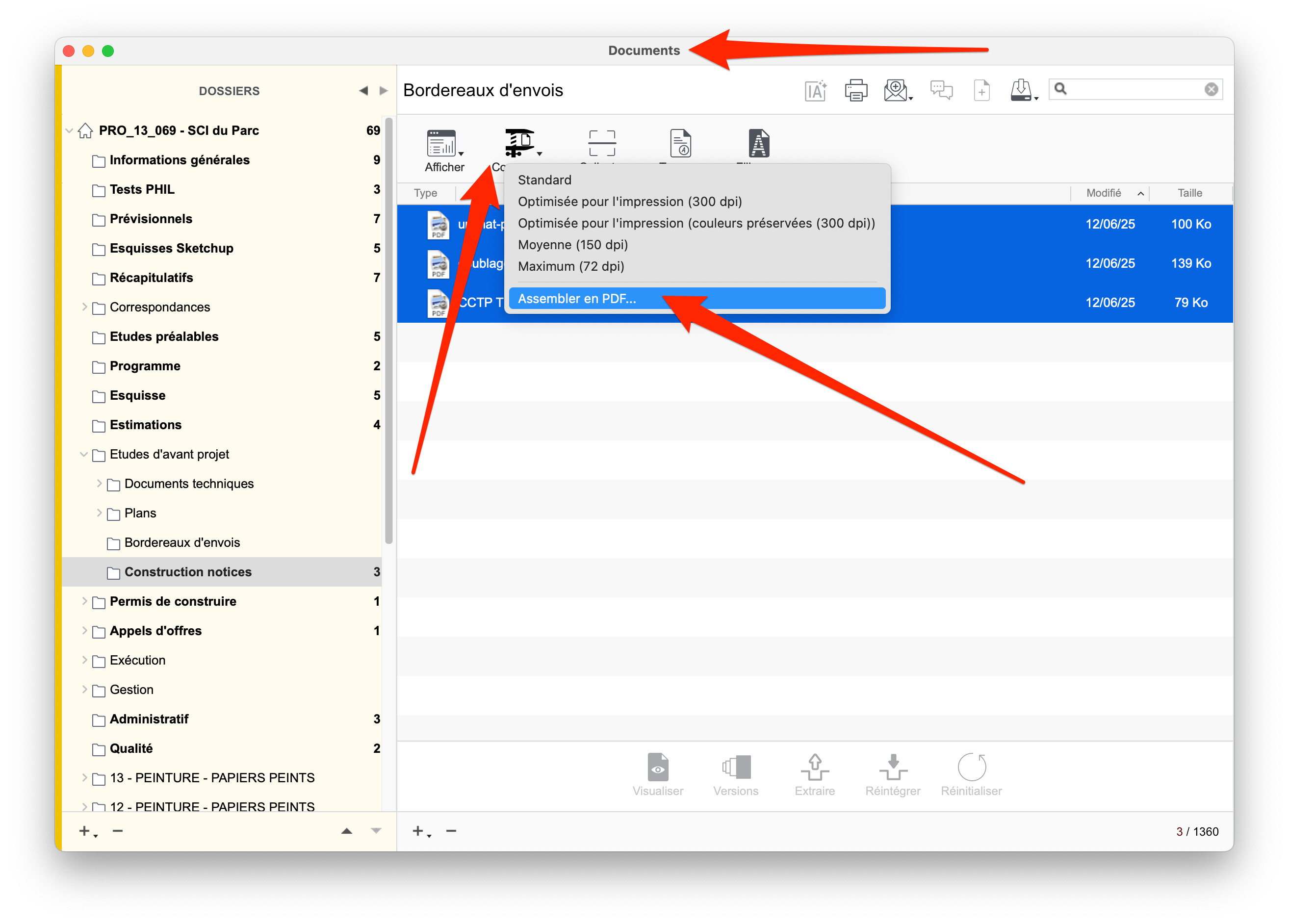1289x924 pixels.
Task: Expand the Permis de construire folder
Action: coord(84,601)
